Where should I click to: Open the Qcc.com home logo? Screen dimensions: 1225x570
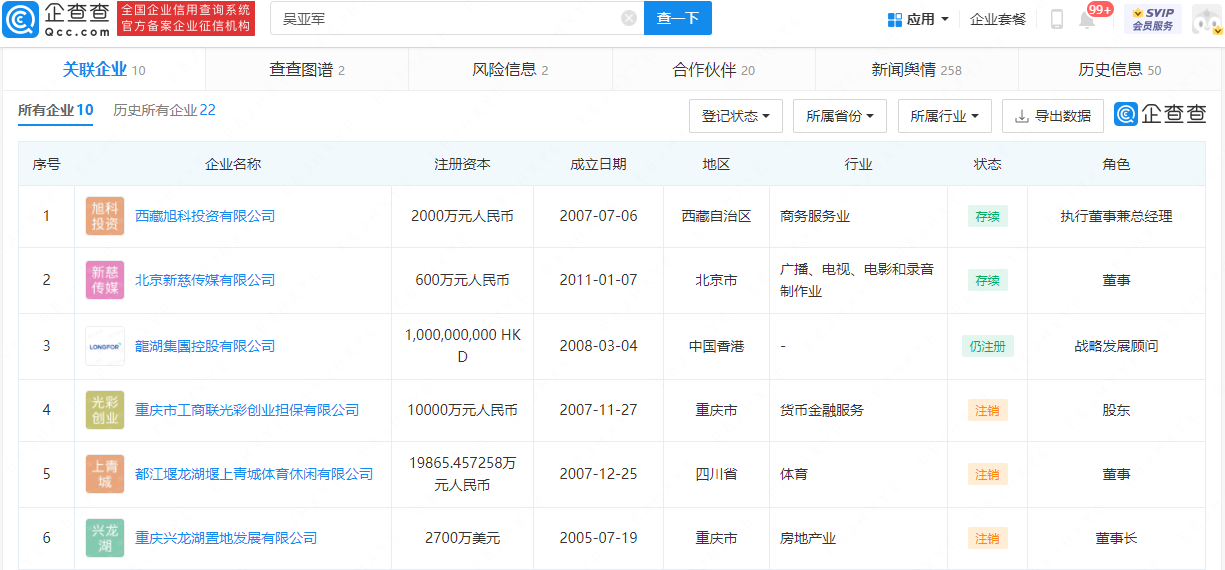point(57,18)
